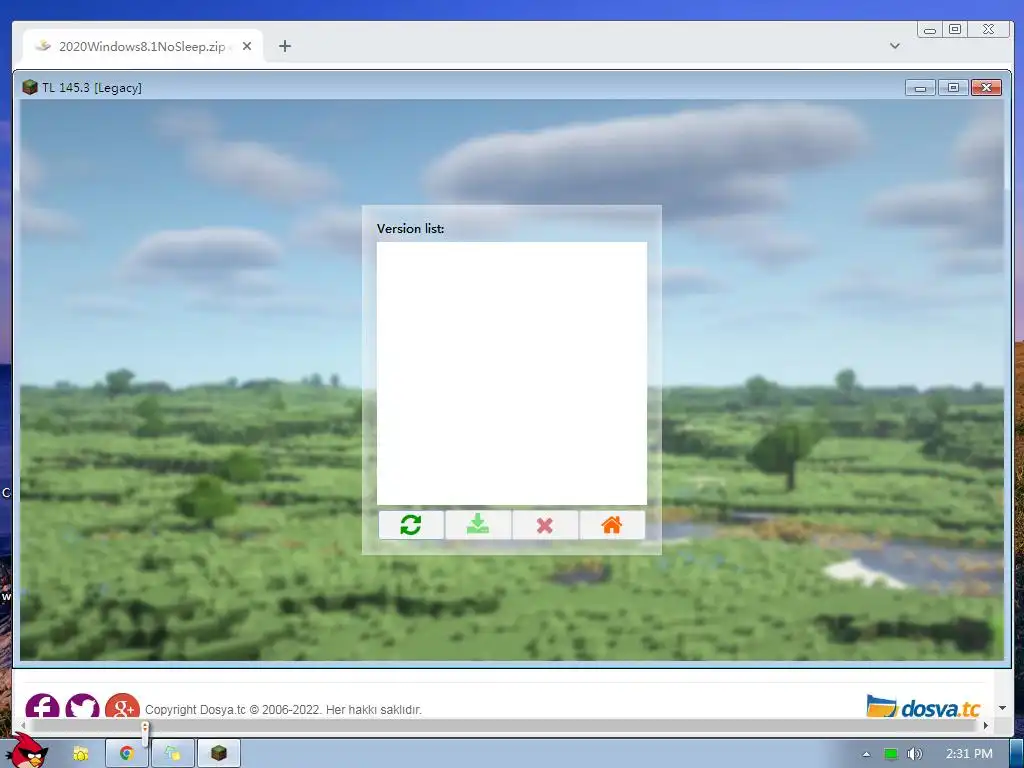Click the horizontal scrollbar left arrow

point(23,726)
